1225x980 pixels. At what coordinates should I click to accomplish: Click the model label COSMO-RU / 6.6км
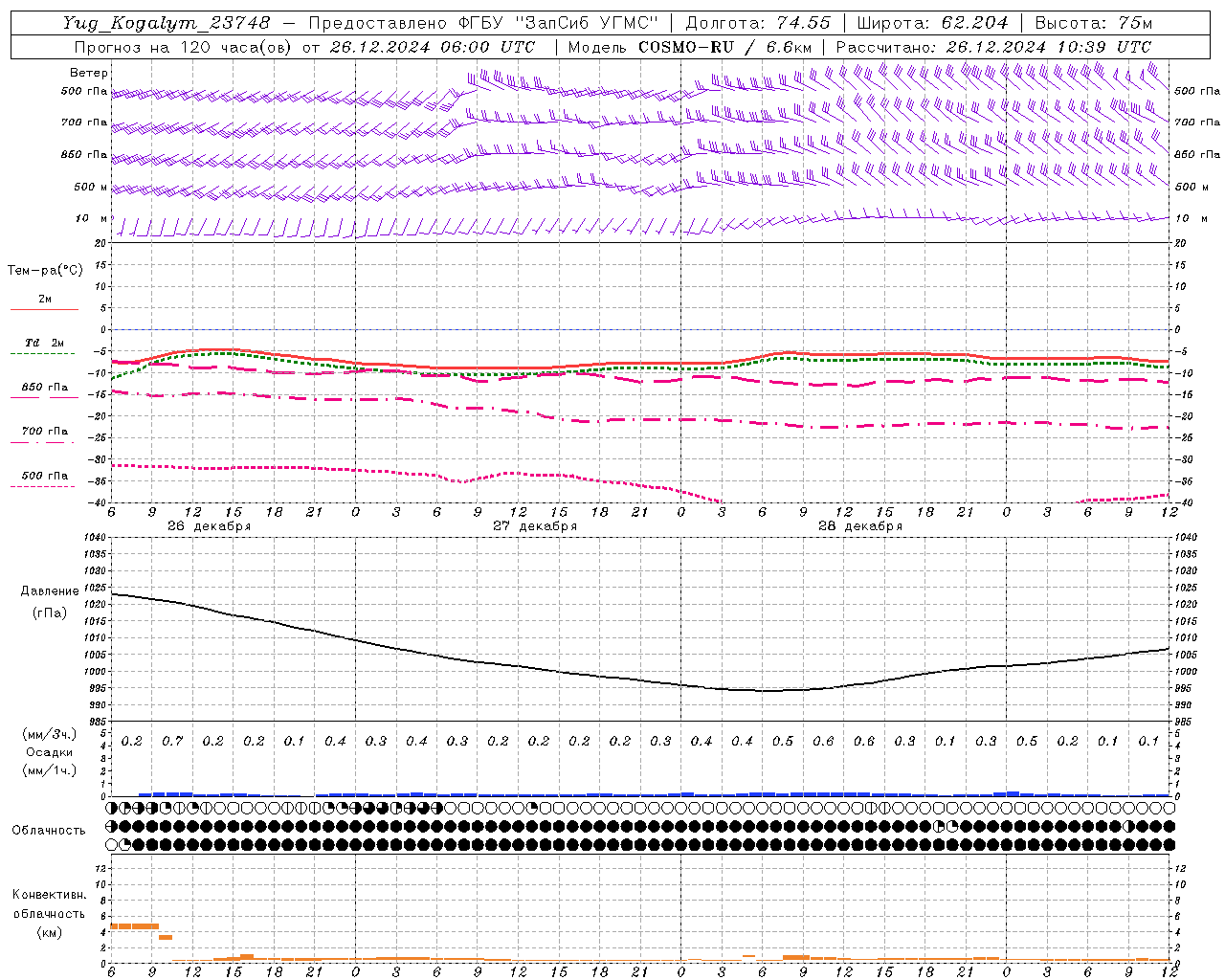(724, 47)
